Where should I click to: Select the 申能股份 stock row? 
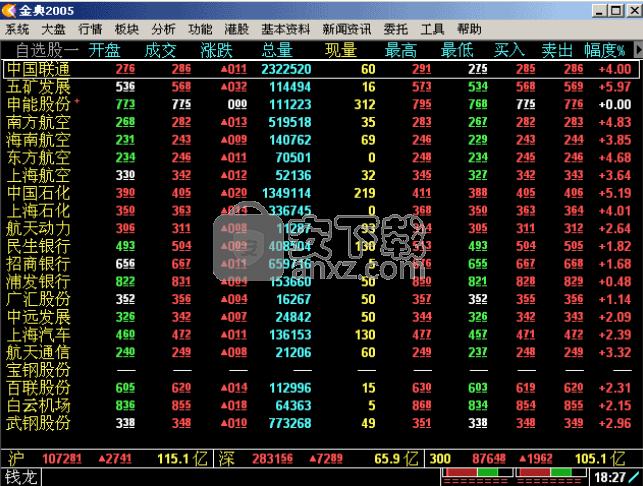tap(321, 104)
